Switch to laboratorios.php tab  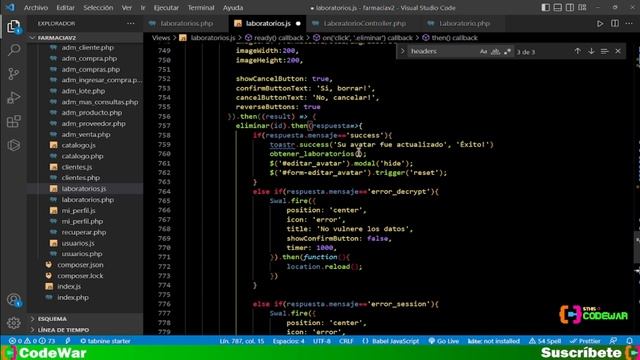[186, 24]
